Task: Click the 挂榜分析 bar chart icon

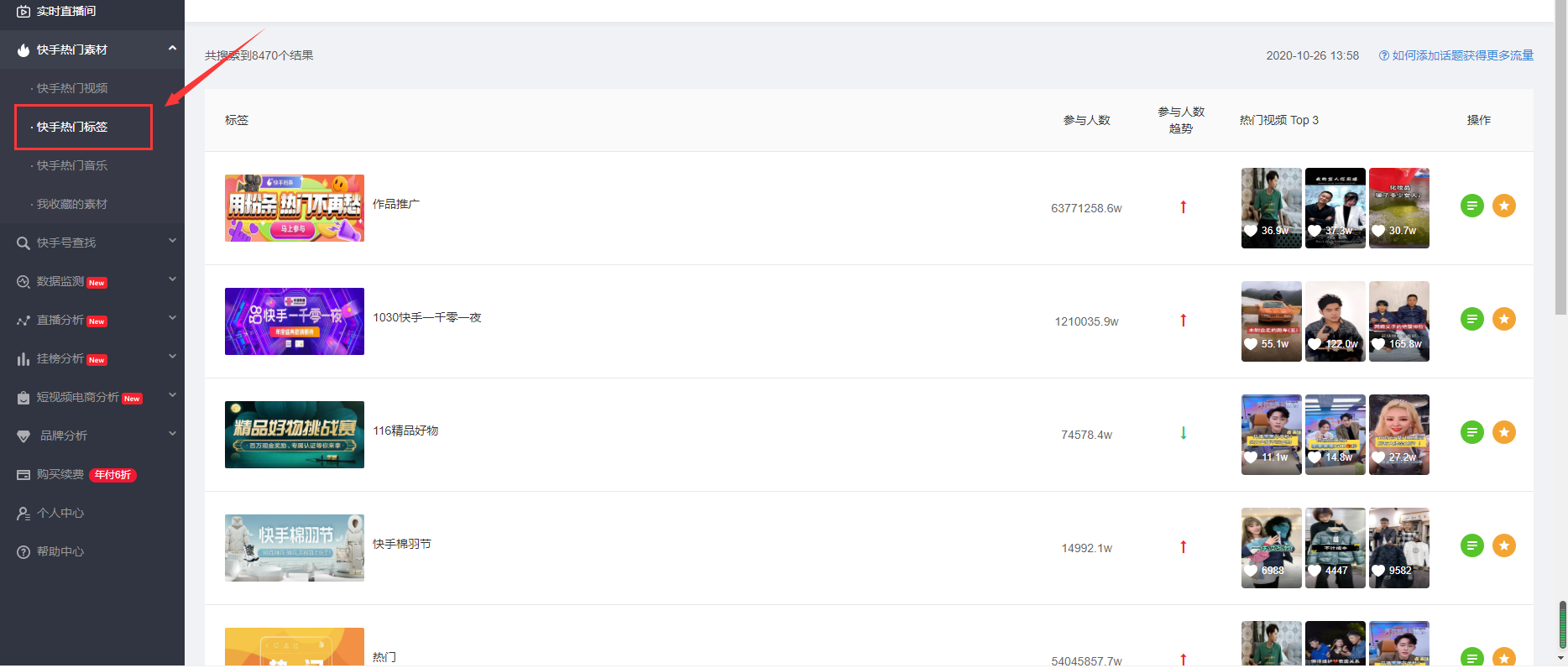Action: (x=24, y=359)
